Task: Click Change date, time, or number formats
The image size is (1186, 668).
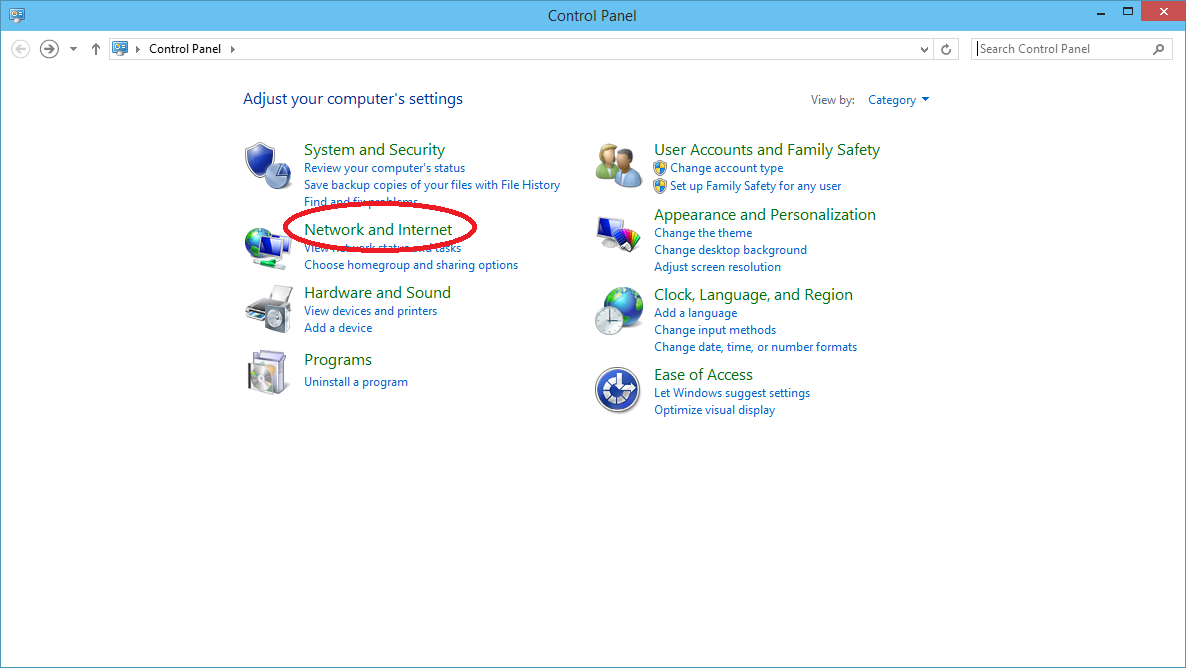Action: click(x=756, y=347)
